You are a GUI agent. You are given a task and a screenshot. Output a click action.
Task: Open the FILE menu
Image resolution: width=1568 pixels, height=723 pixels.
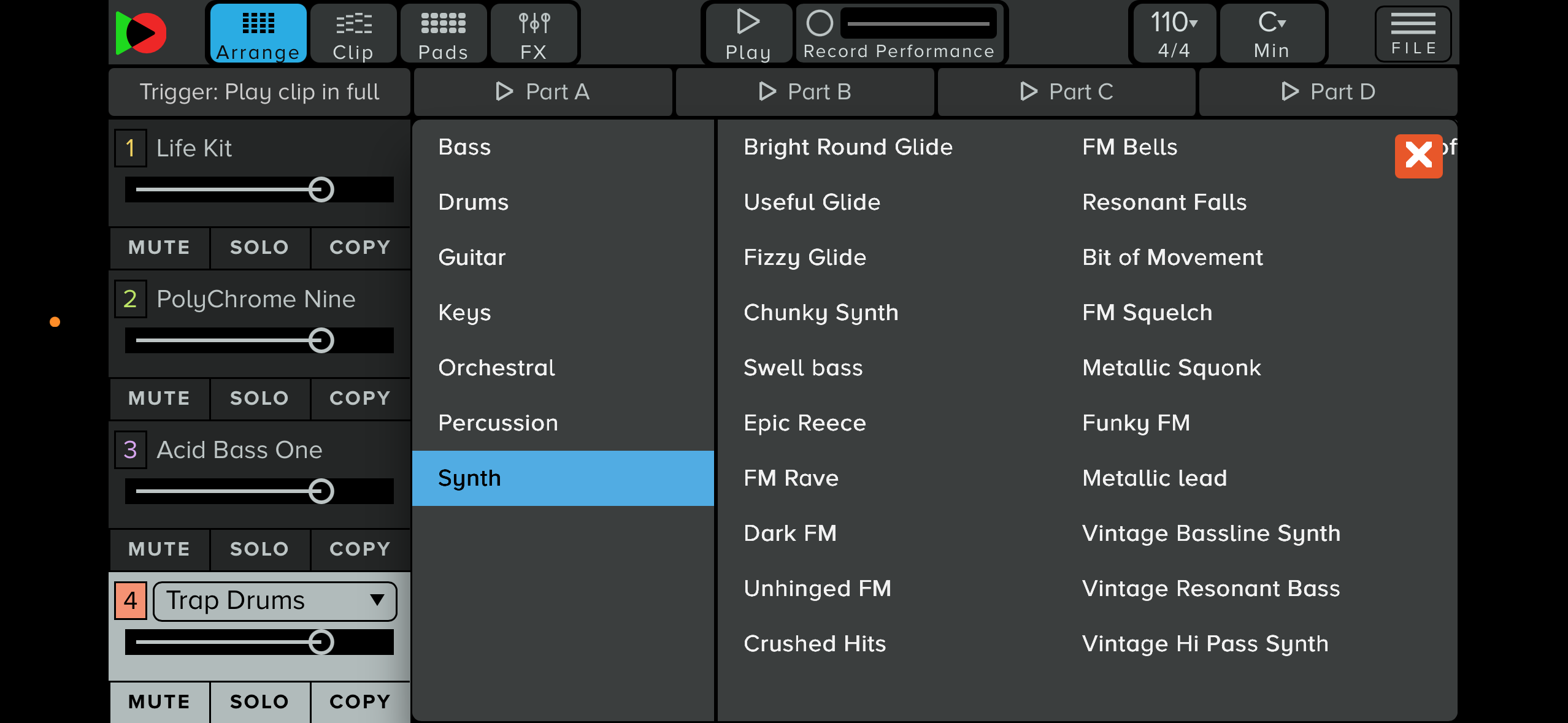1413,33
